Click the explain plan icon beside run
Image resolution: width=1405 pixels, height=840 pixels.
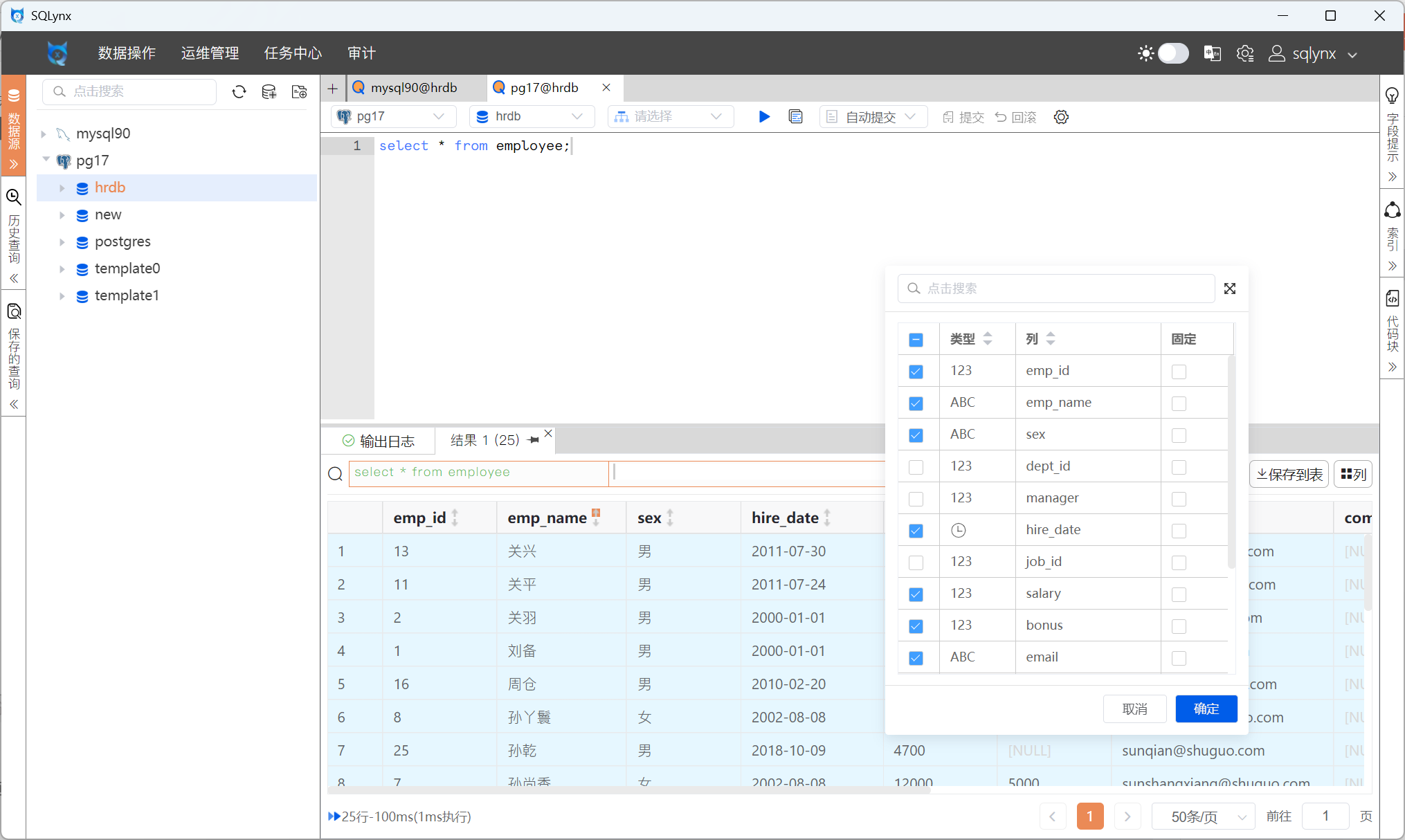tap(795, 117)
